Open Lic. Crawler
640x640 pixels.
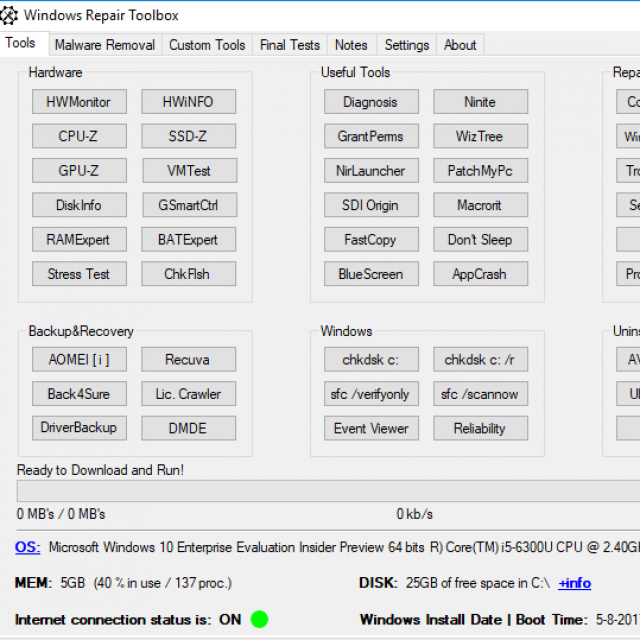coord(189,393)
